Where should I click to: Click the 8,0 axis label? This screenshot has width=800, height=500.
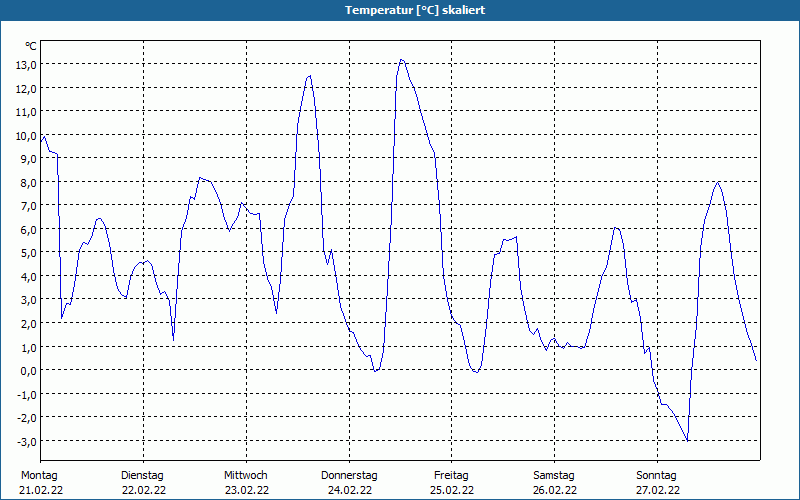pyautogui.click(x=28, y=182)
